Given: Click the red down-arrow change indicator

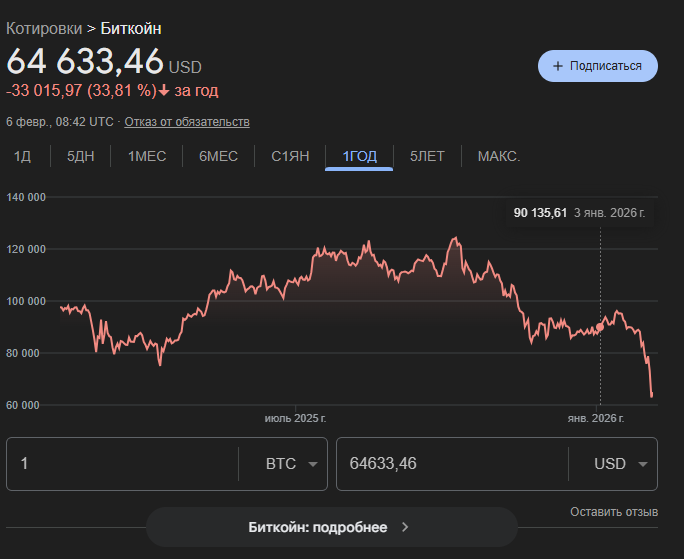Looking at the screenshot, I should coord(165,91).
